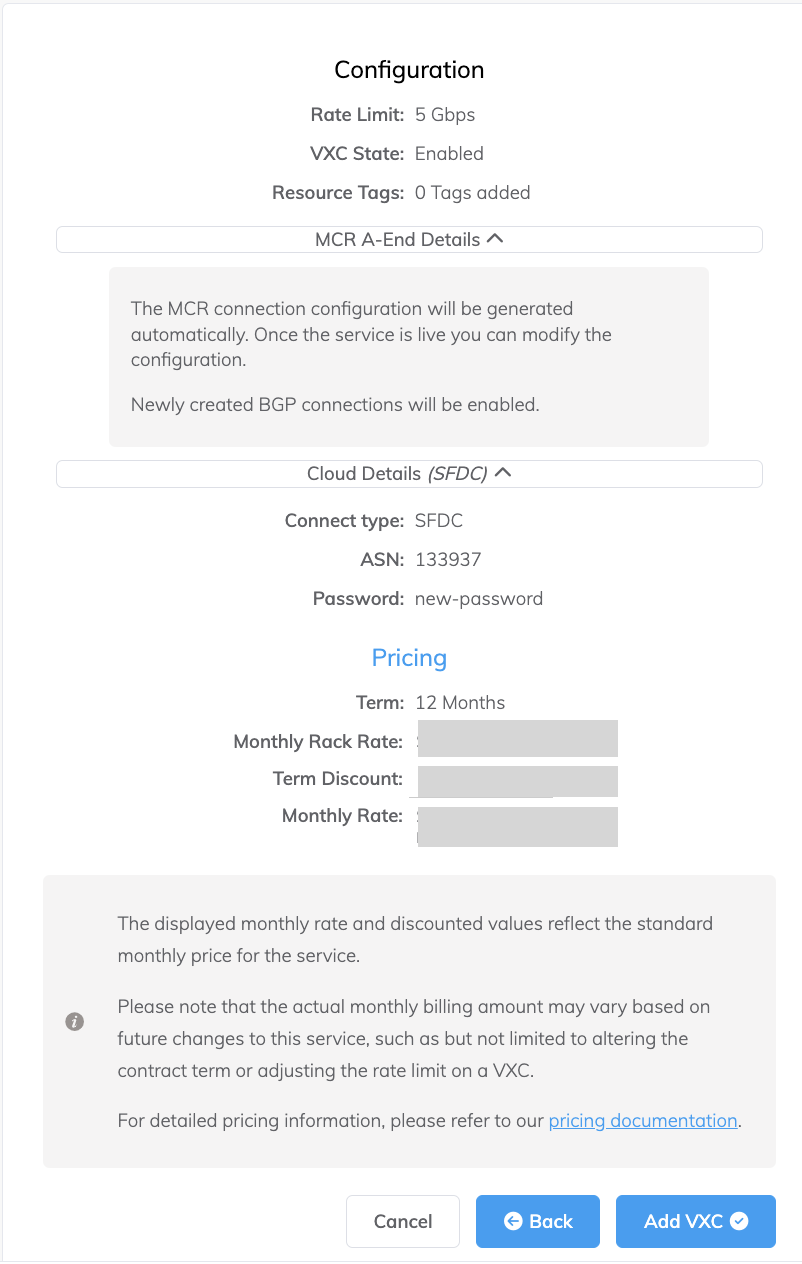Image resolution: width=802 pixels, height=1264 pixels.
Task: Click the back arrow icon inside the Back button
Action: [x=512, y=1221]
